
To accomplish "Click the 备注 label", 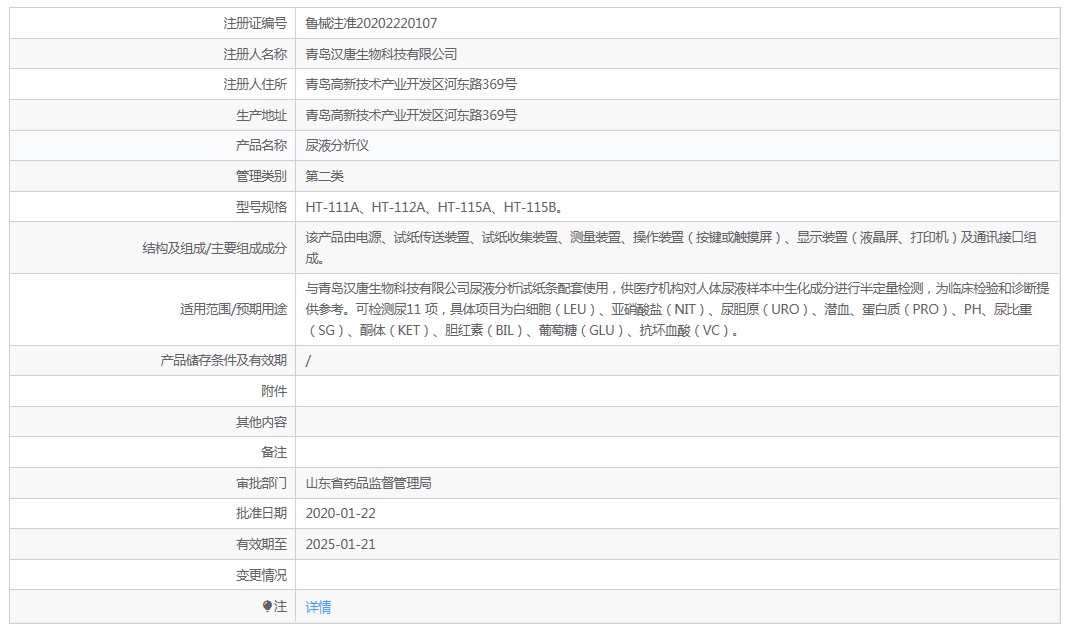I will [x=274, y=452].
